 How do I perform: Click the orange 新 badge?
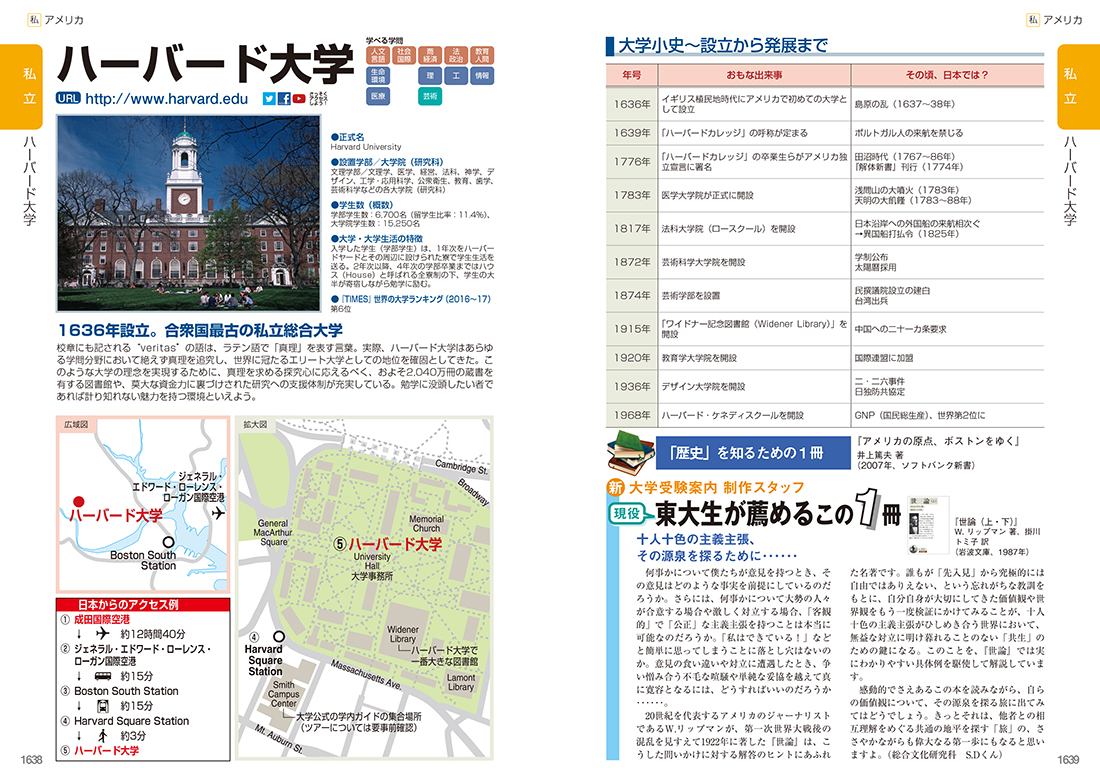coord(615,487)
